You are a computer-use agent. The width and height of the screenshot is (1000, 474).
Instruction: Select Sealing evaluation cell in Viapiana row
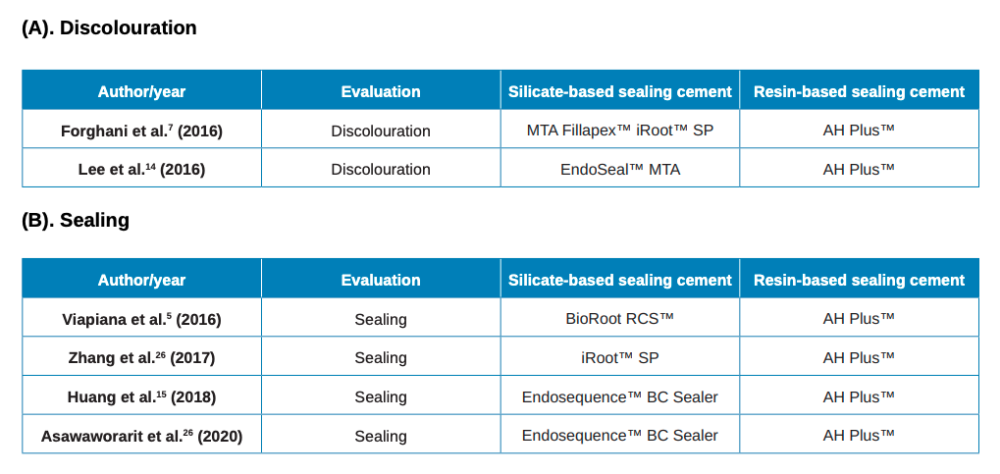click(x=380, y=319)
